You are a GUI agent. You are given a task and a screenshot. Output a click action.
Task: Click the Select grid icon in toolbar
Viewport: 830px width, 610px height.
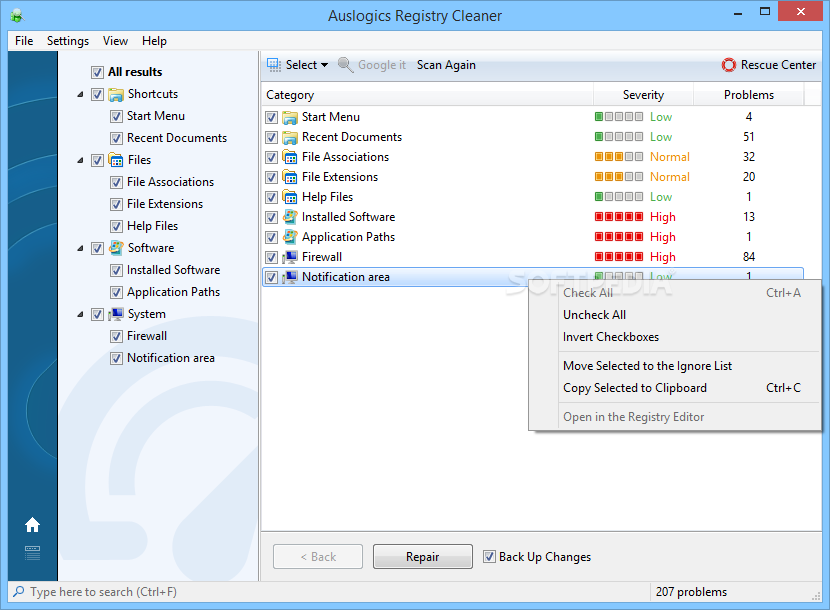274,65
